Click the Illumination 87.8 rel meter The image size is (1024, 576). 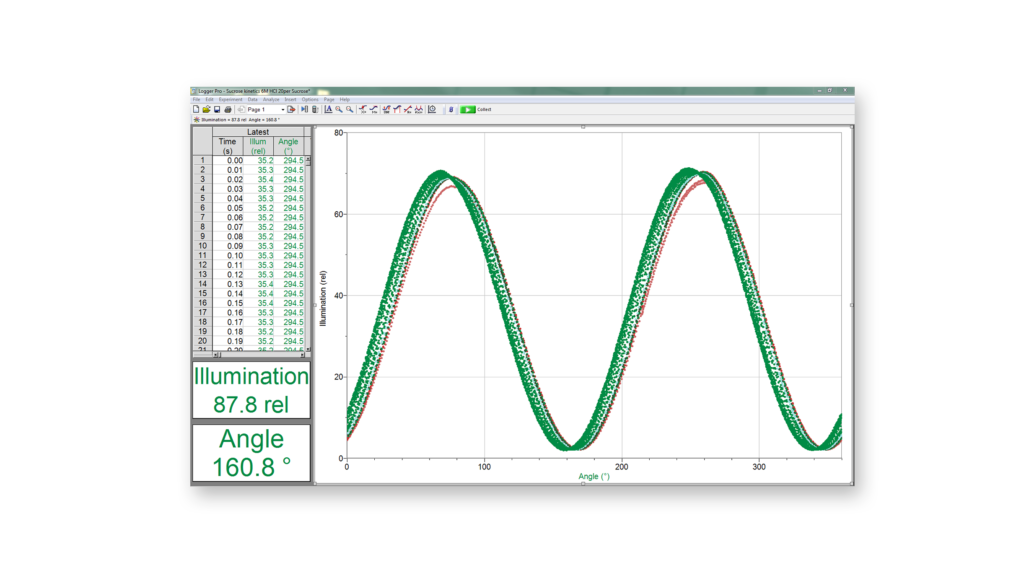tap(251, 390)
